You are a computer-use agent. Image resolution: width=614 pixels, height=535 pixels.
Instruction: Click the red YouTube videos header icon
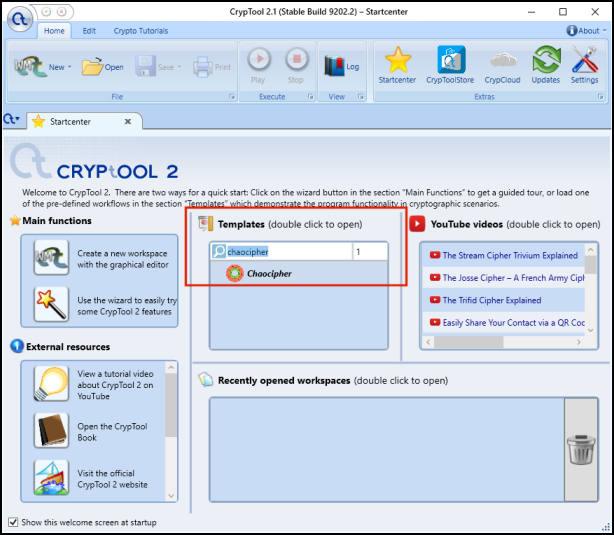click(x=417, y=224)
